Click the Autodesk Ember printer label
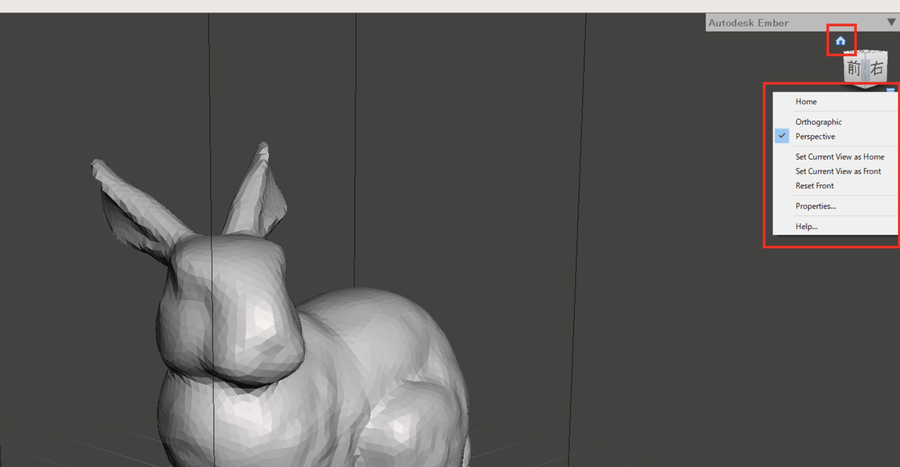This screenshot has width=900, height=467. tap(748, 23)
